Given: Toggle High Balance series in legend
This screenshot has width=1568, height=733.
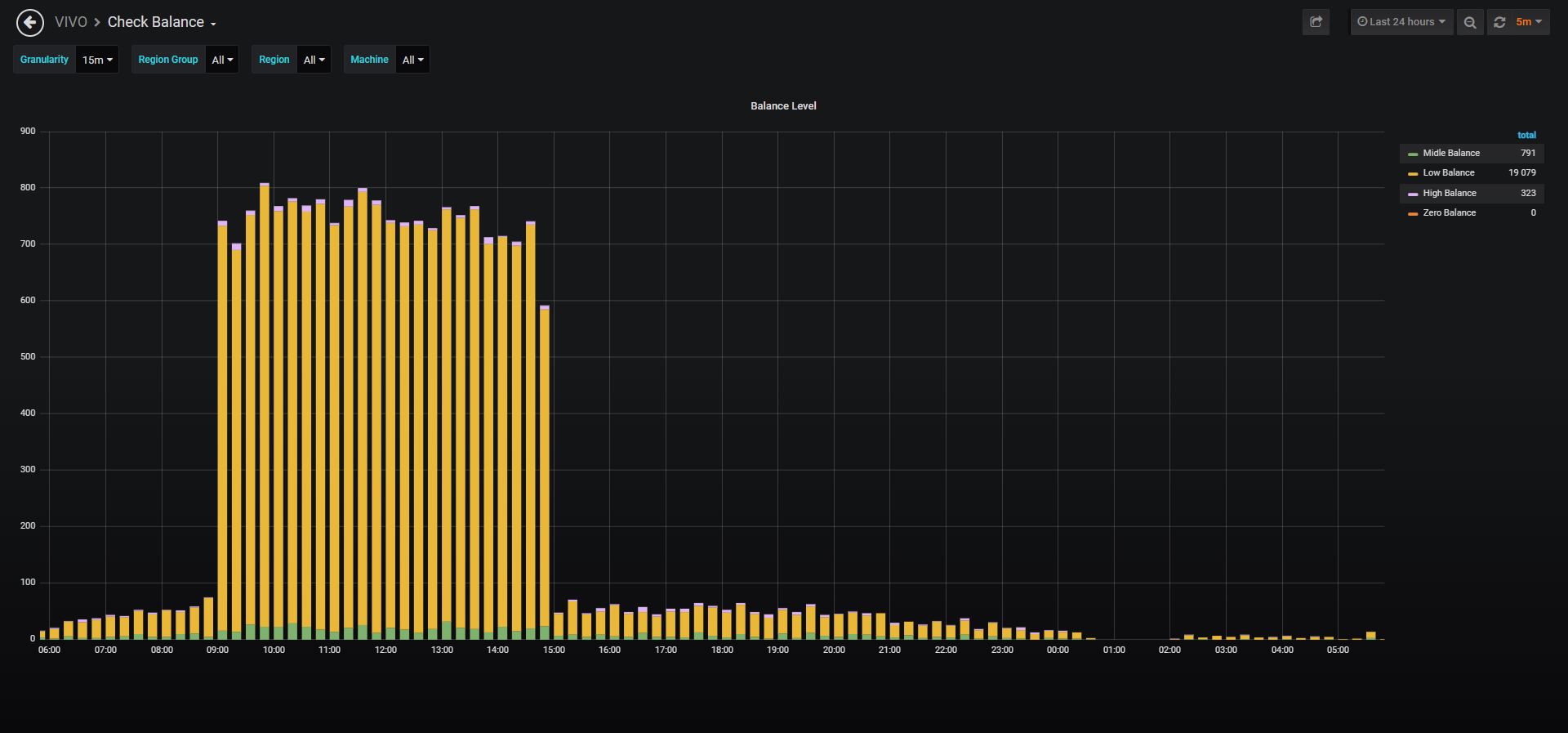Looking at the screenshot, I should click(x=1450, y=193).
